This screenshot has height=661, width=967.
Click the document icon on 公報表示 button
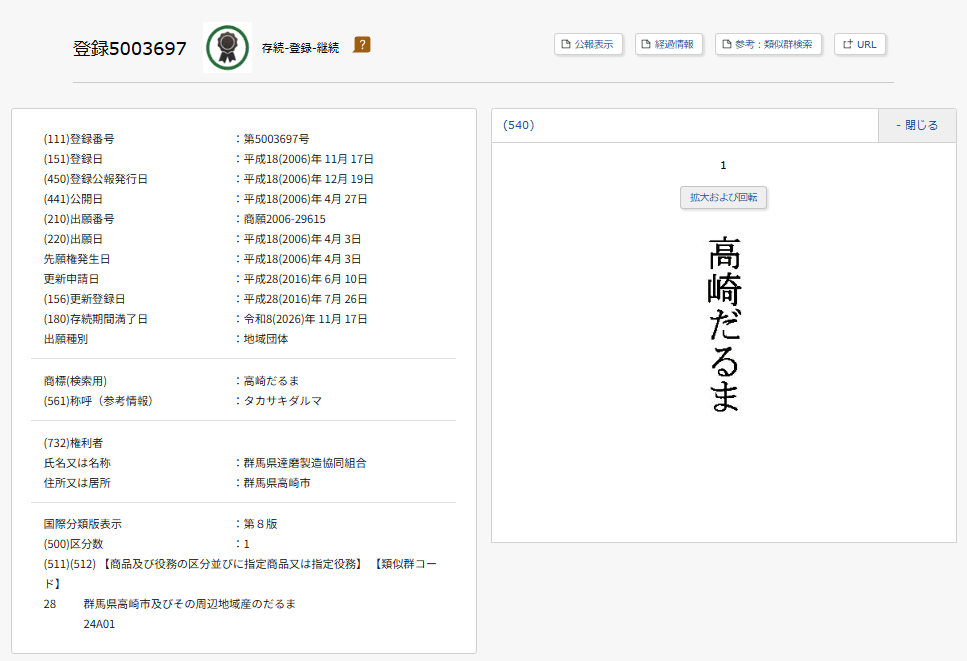coord(566,44)
